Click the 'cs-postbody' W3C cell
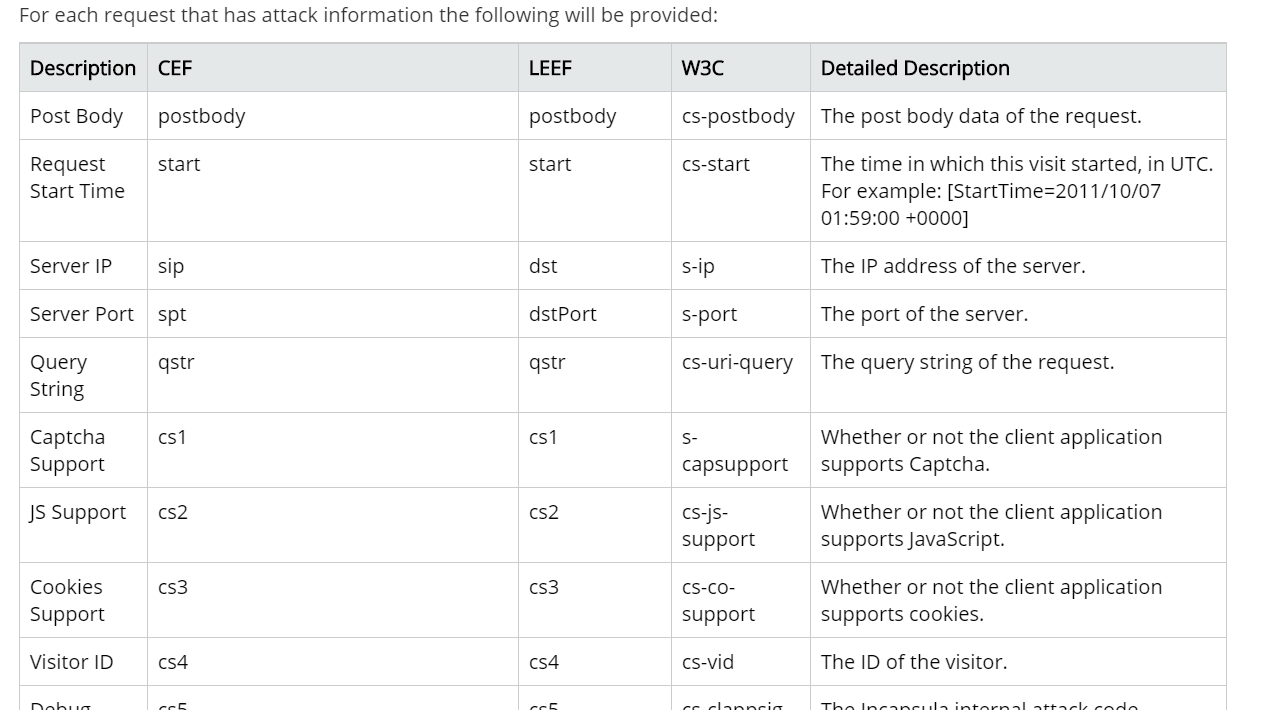The image size is (1278, 710). 738,116
